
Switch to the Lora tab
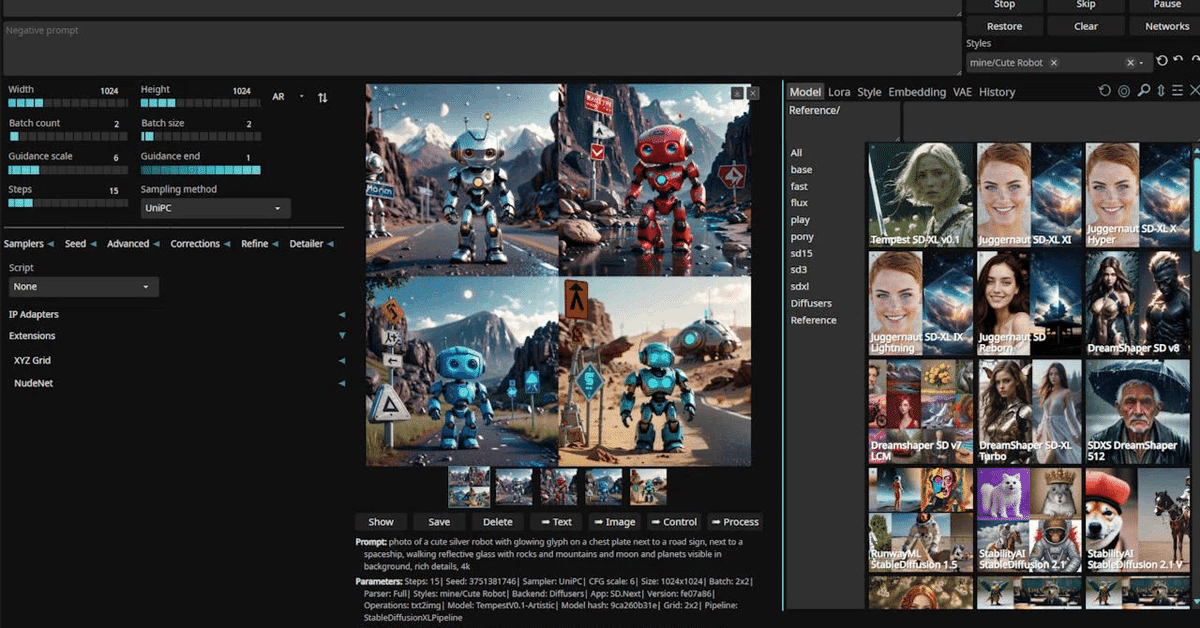839,92
